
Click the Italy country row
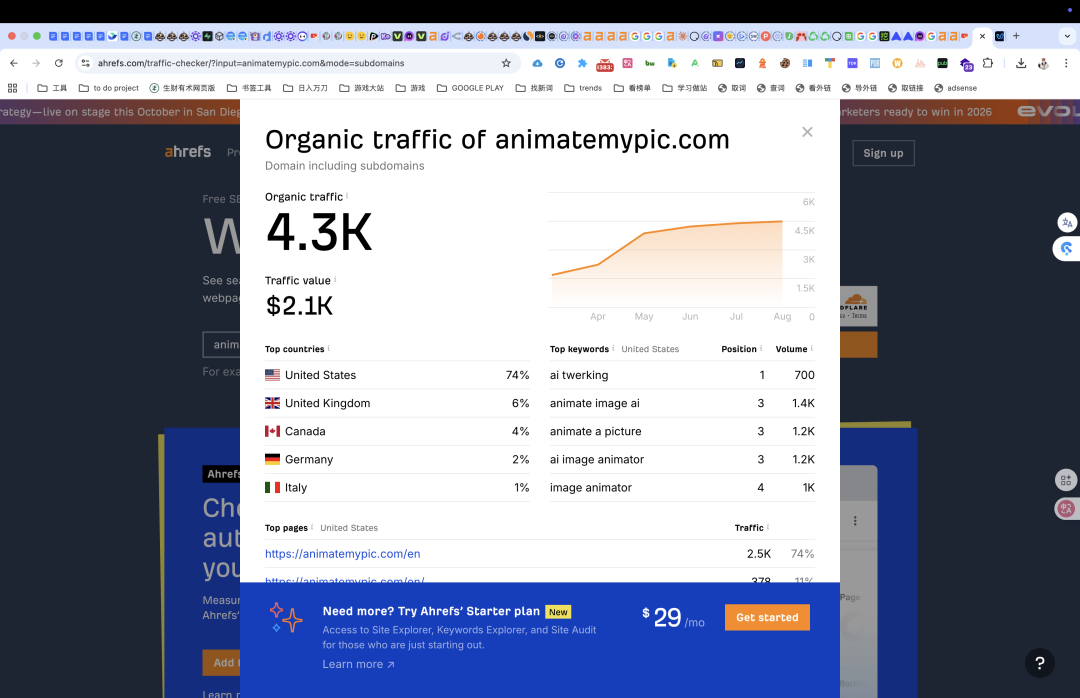coord(397,488)
